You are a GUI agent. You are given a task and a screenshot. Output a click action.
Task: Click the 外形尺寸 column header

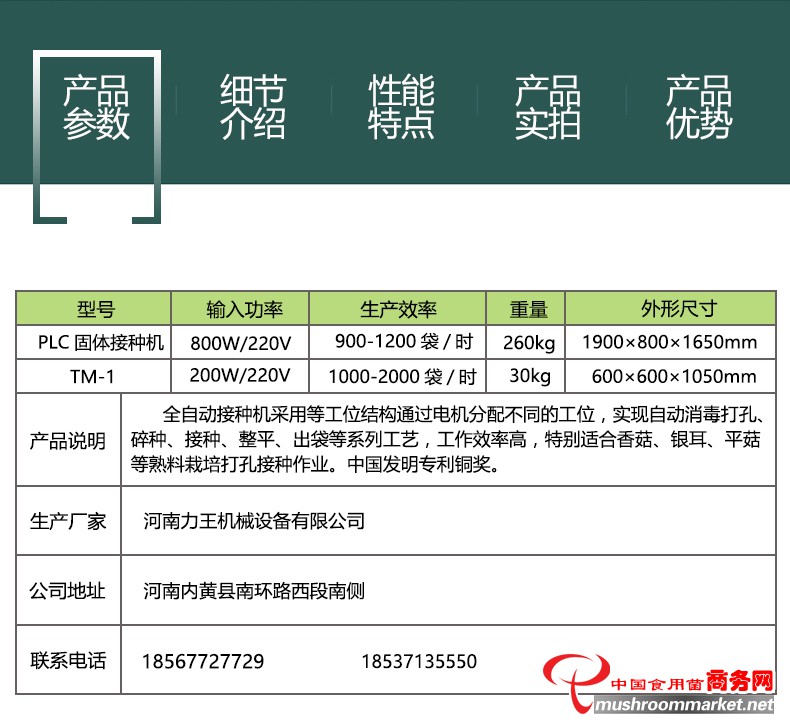tap(671, 308)
